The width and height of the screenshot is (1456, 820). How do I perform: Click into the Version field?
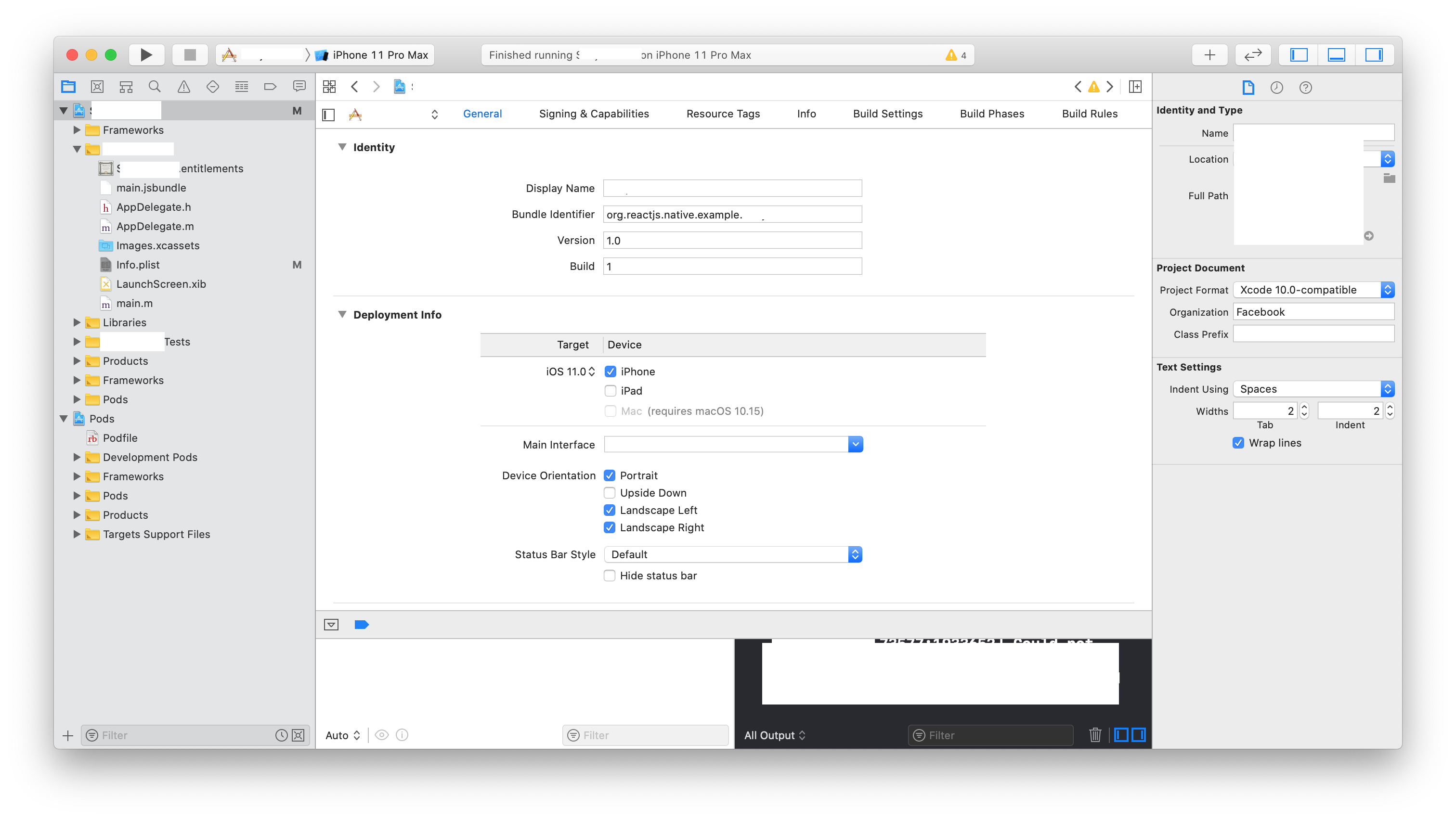pos(732,241)
